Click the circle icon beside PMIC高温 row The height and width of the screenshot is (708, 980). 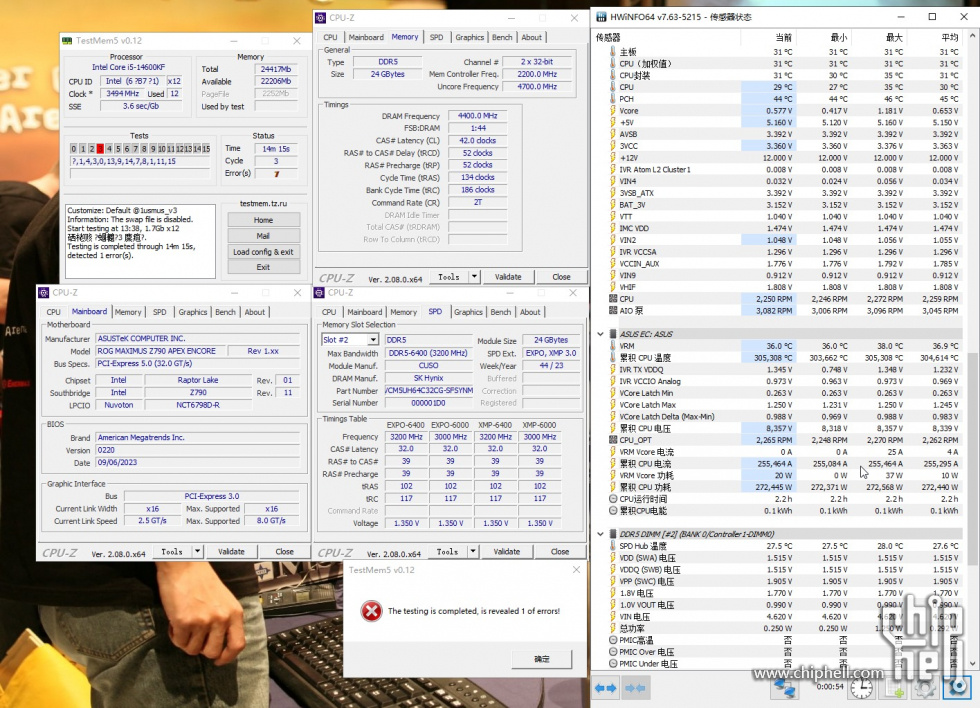[x=613, y=640]
